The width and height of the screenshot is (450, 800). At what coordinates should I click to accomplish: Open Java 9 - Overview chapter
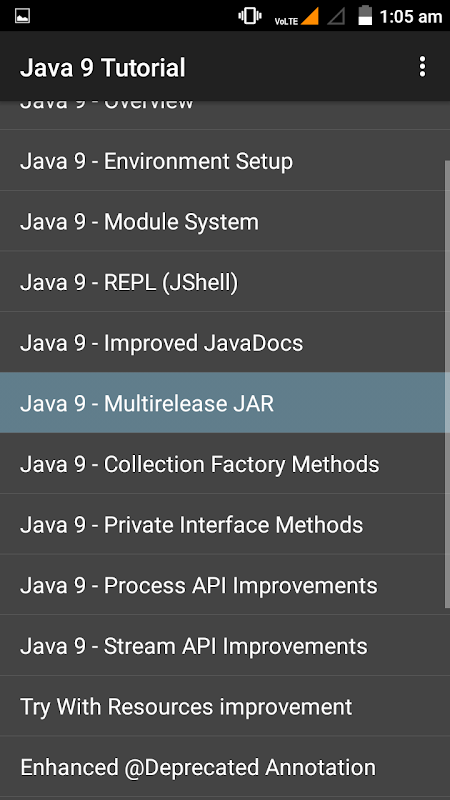[x=225, y=115]
